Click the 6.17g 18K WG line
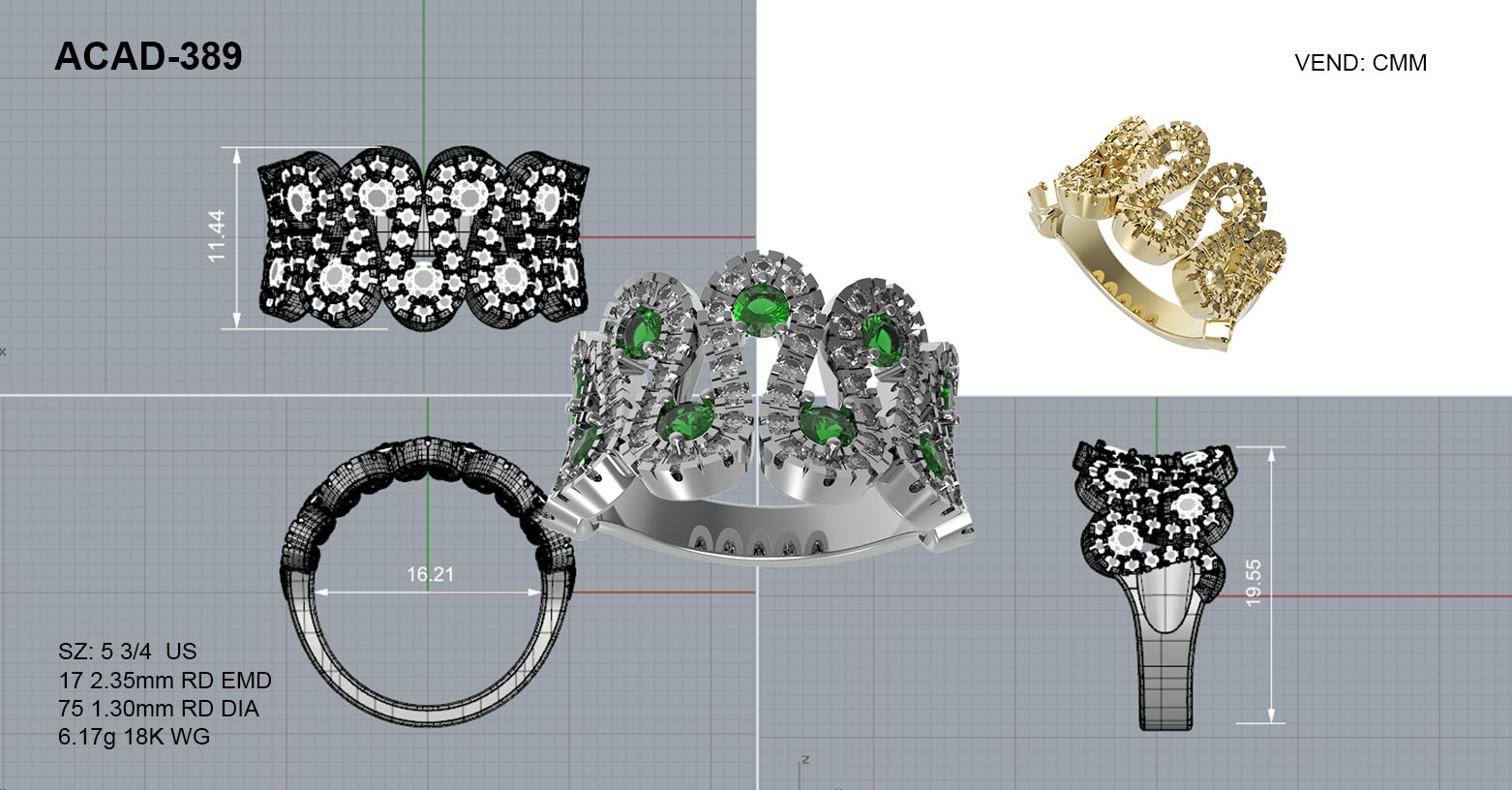Screen dimensions: 1512x790 [135, 737]
